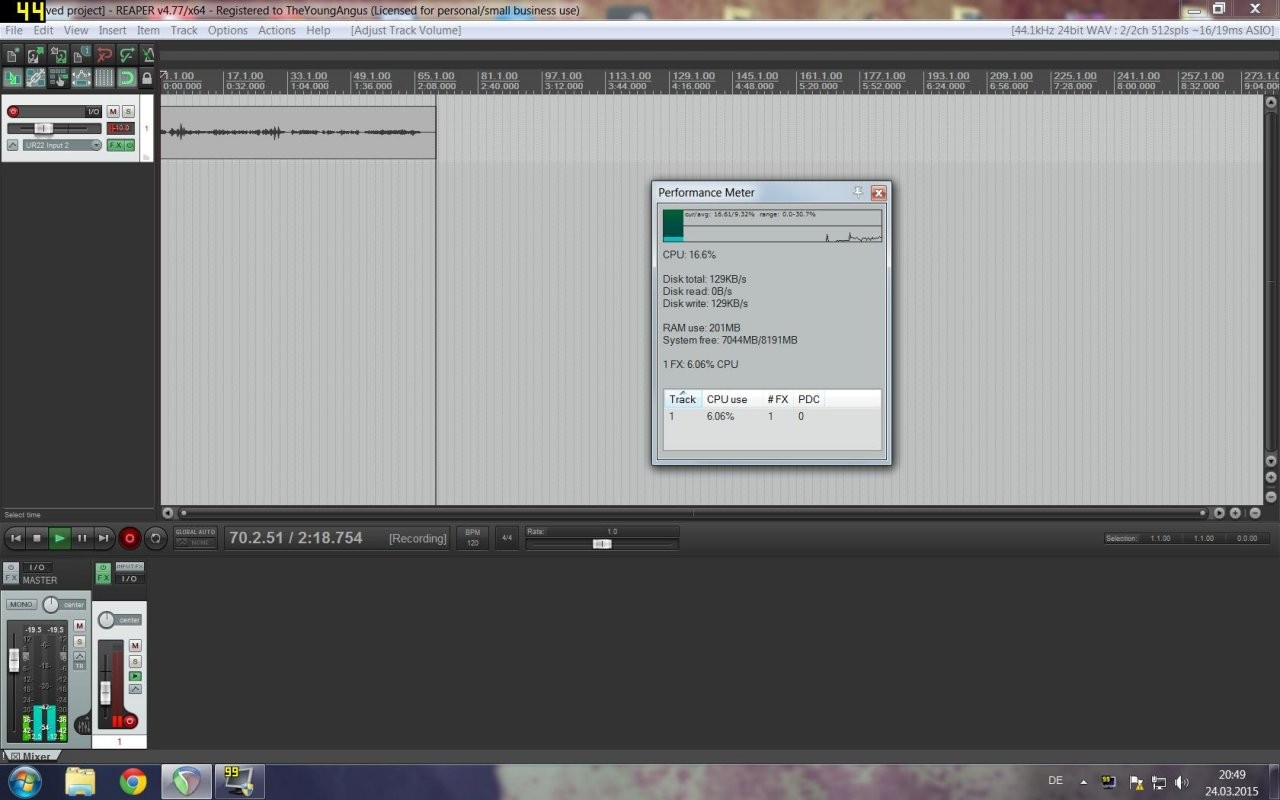This screenshot has width=1280, height=800.
Task: Open the File menu
Action: click(14, 30)
